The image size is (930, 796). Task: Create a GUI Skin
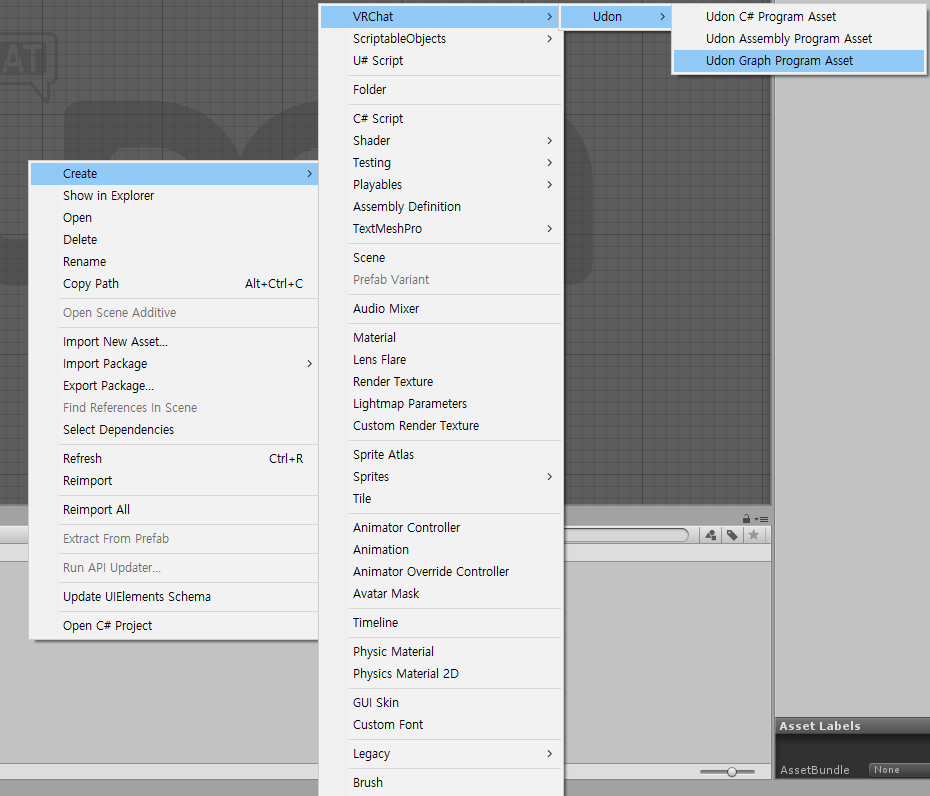(439, 702)
